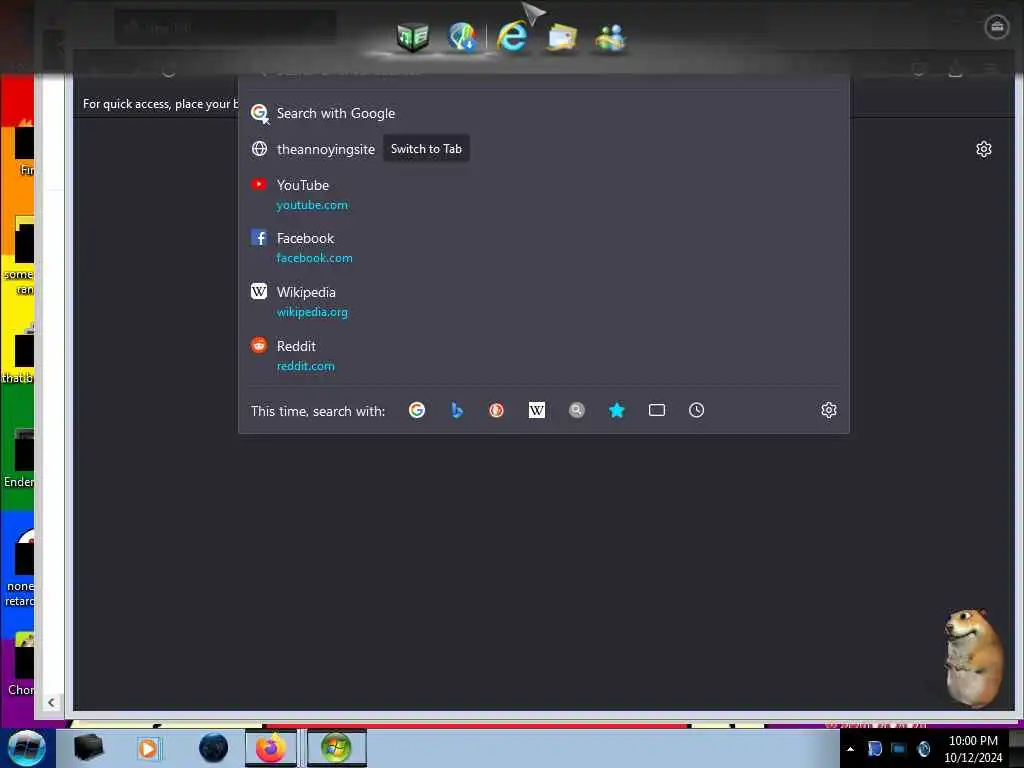Open the Reddit suggestion
This screenshot has height=768, width=1024.
tap(543, 355)
